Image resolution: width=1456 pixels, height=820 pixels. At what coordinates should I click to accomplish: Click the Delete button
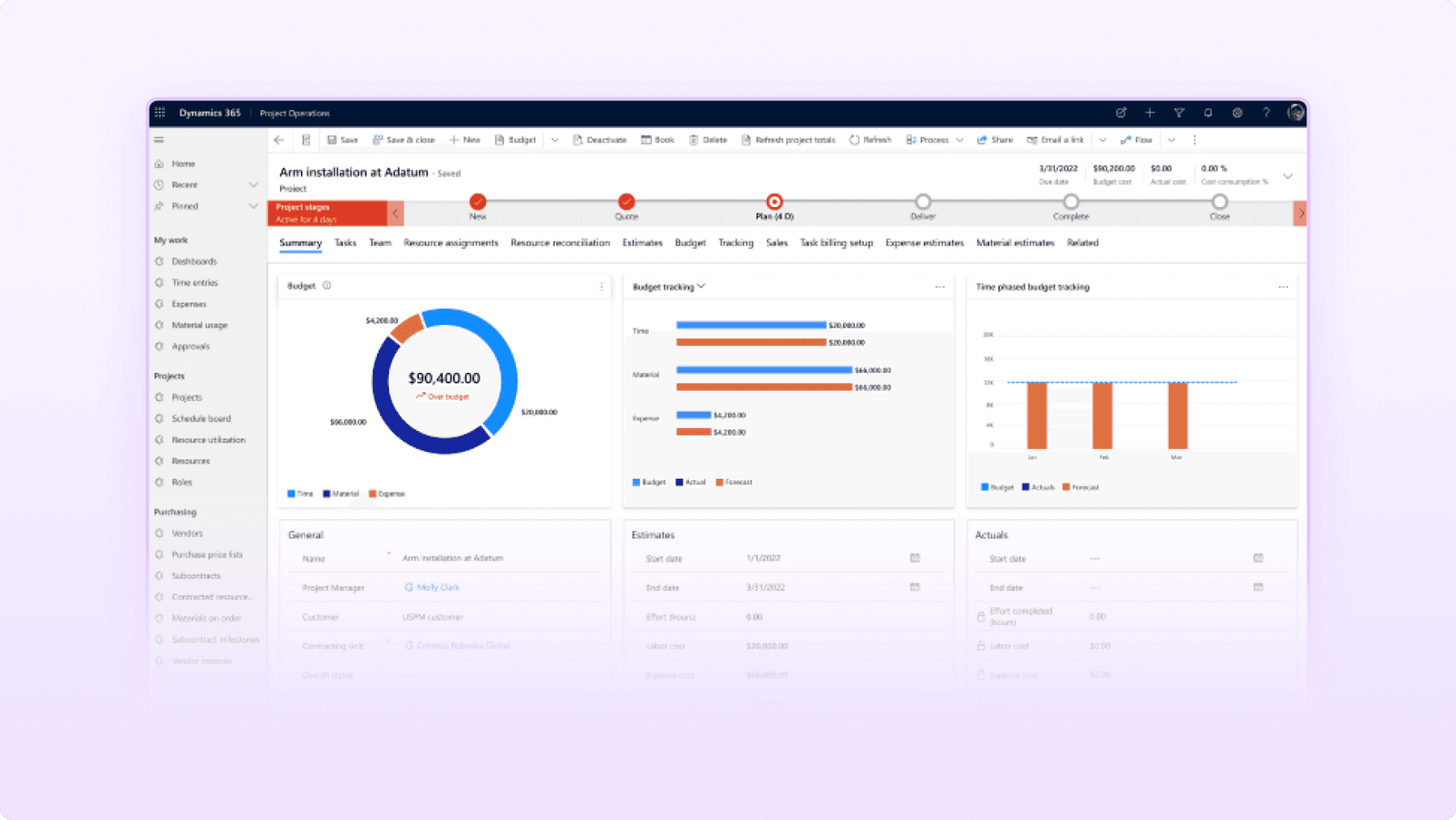coord(708,140)
